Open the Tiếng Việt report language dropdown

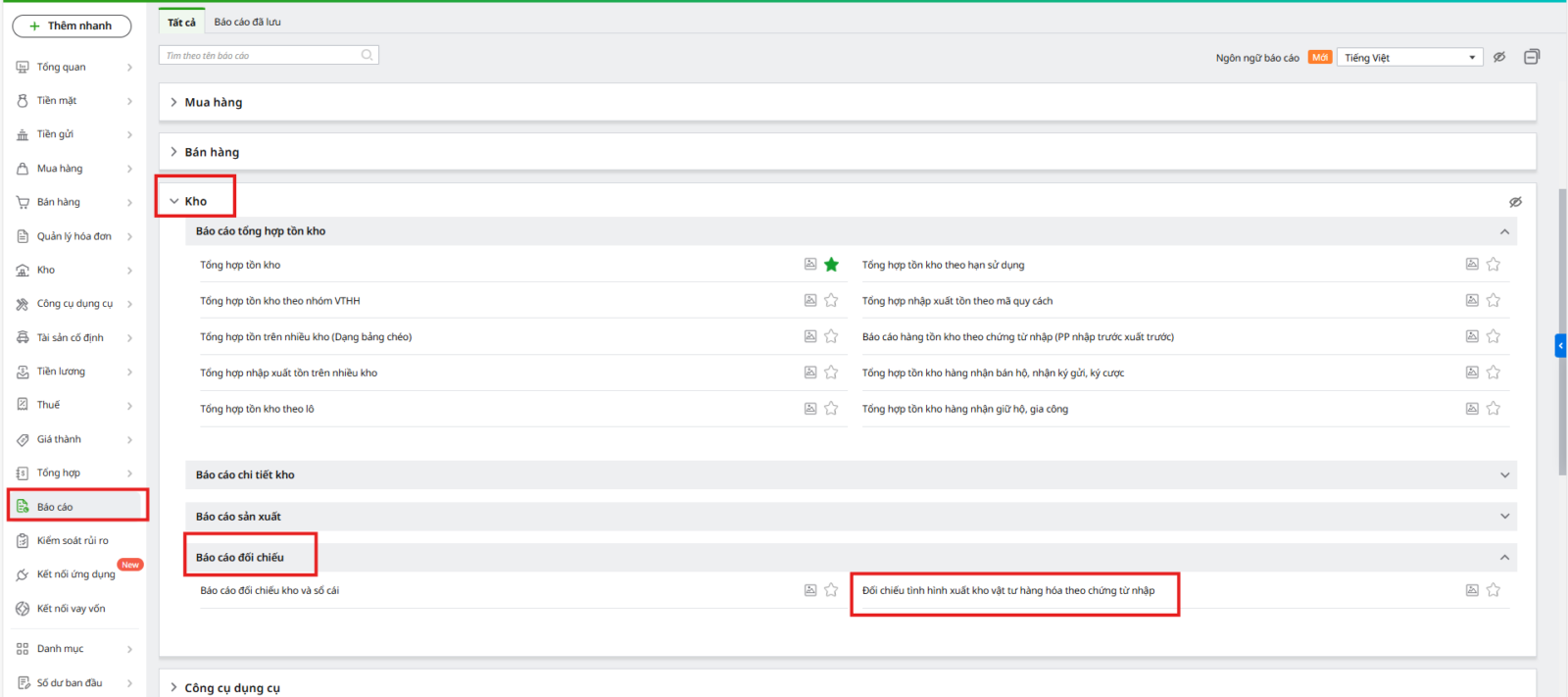(x=1410, y=58)
